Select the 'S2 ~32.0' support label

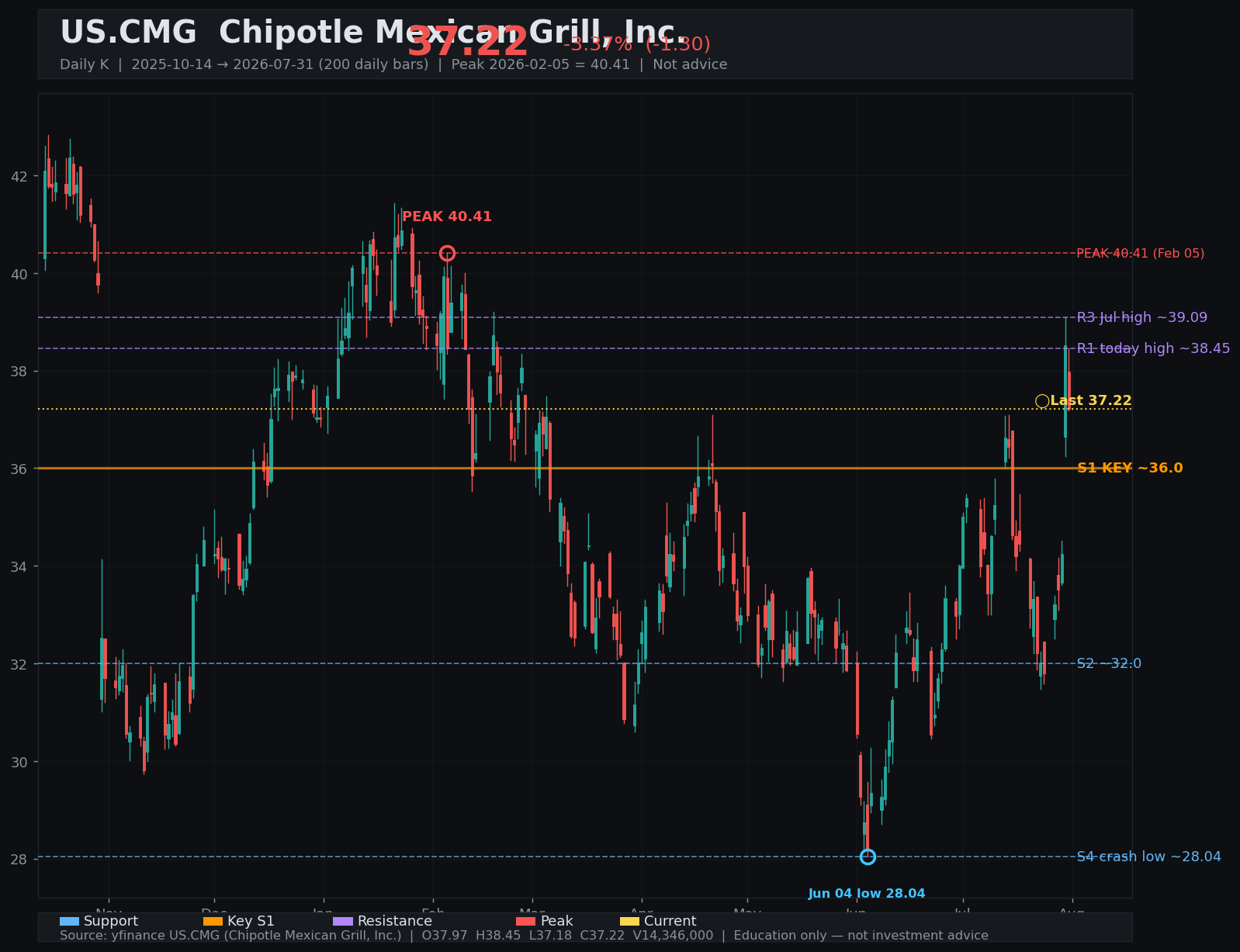pyautogui.click(x=1109, y=663)
